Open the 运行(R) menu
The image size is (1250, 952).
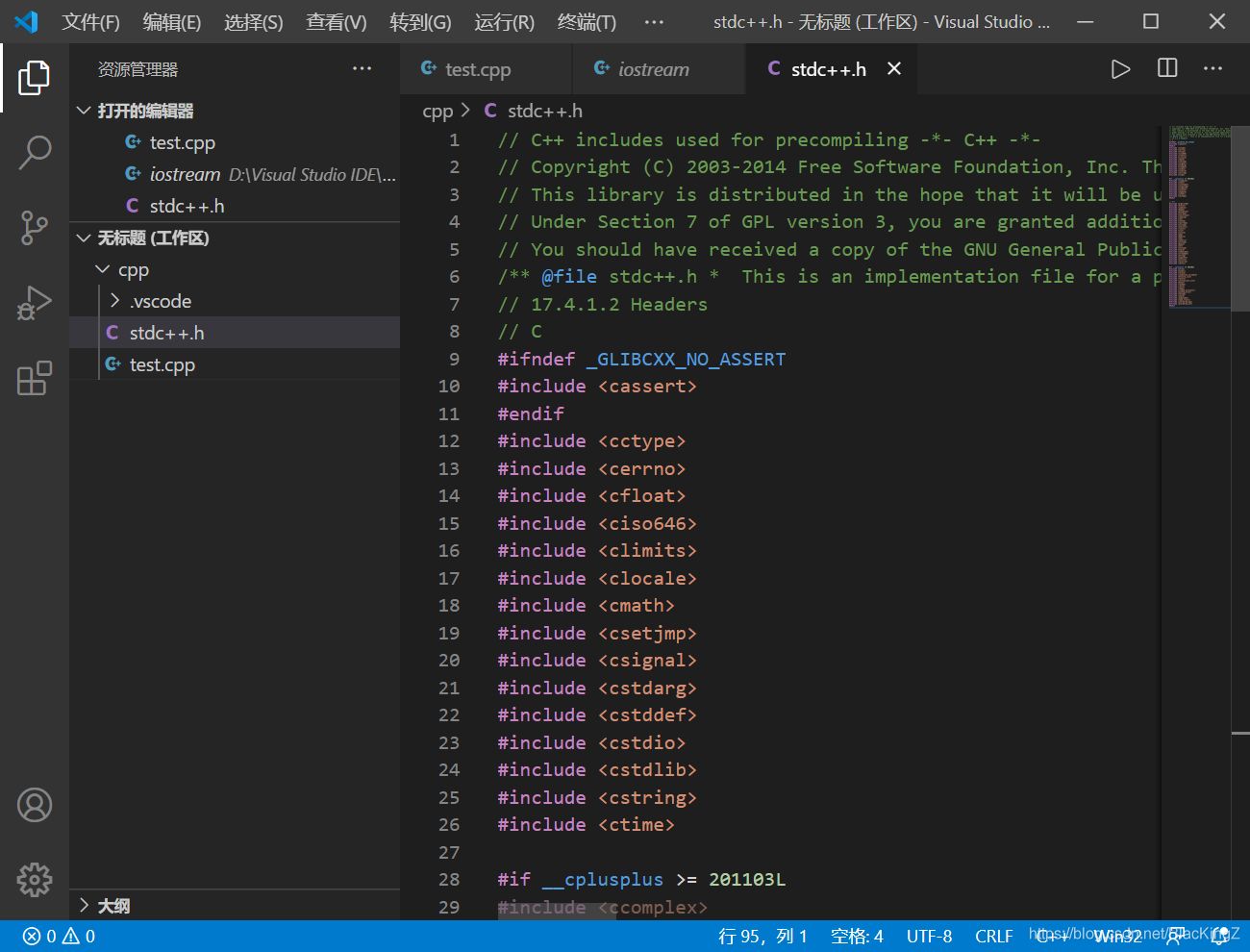(x=504, y=22)
